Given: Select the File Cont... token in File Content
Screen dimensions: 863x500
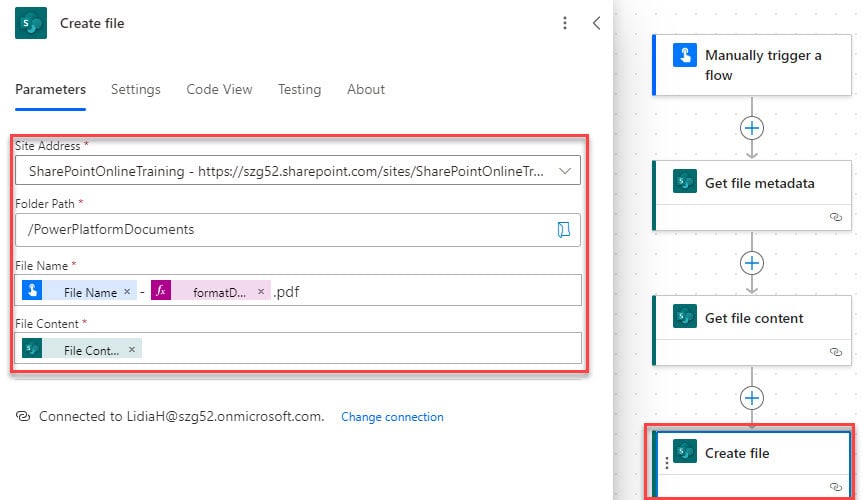Looking at the screenshot, I should 81,350.
